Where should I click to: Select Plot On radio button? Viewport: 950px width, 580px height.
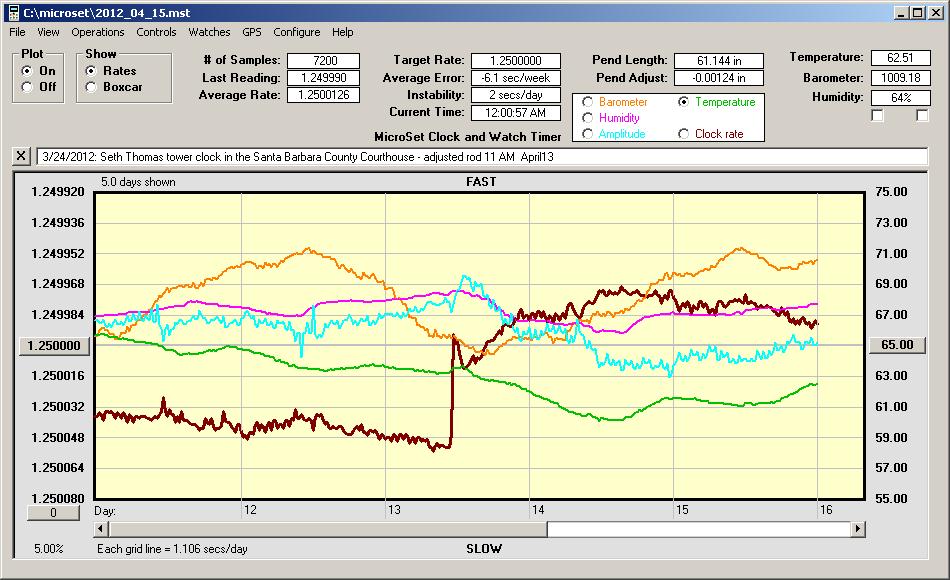pyautogui.click(x=27, y=71)
